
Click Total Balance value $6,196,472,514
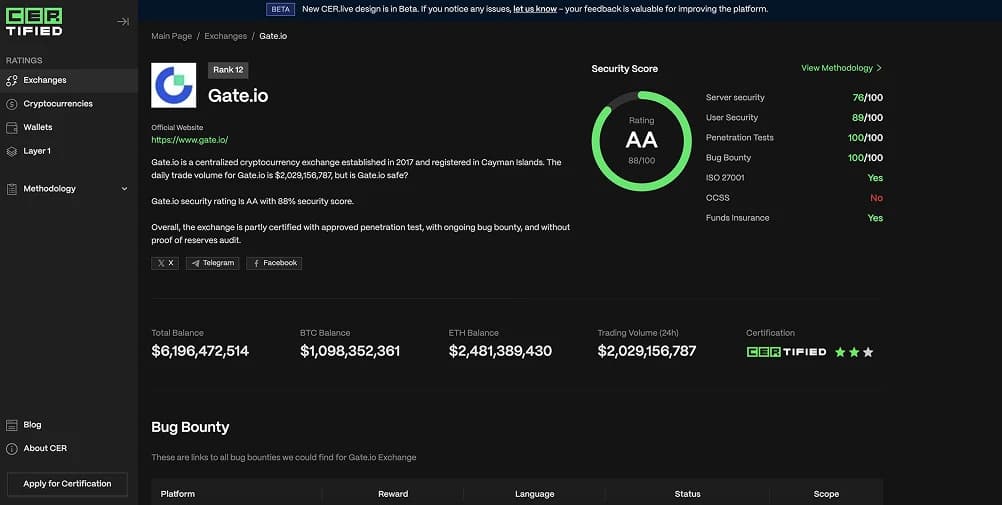point(200,351)
